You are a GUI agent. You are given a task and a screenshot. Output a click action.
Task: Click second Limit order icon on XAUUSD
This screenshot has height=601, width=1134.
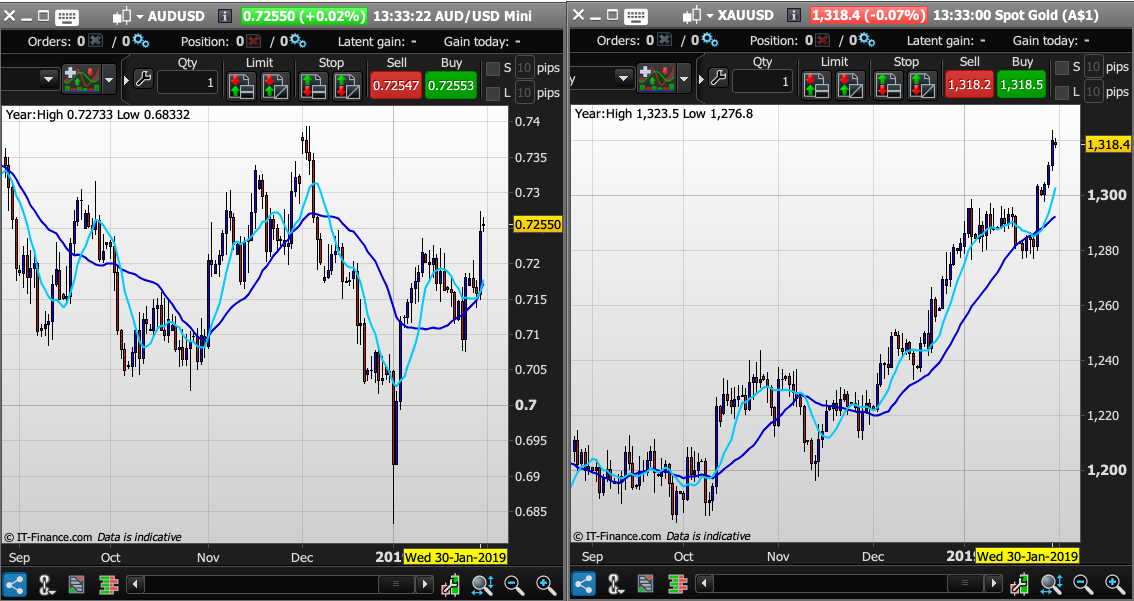coord(850,84)
